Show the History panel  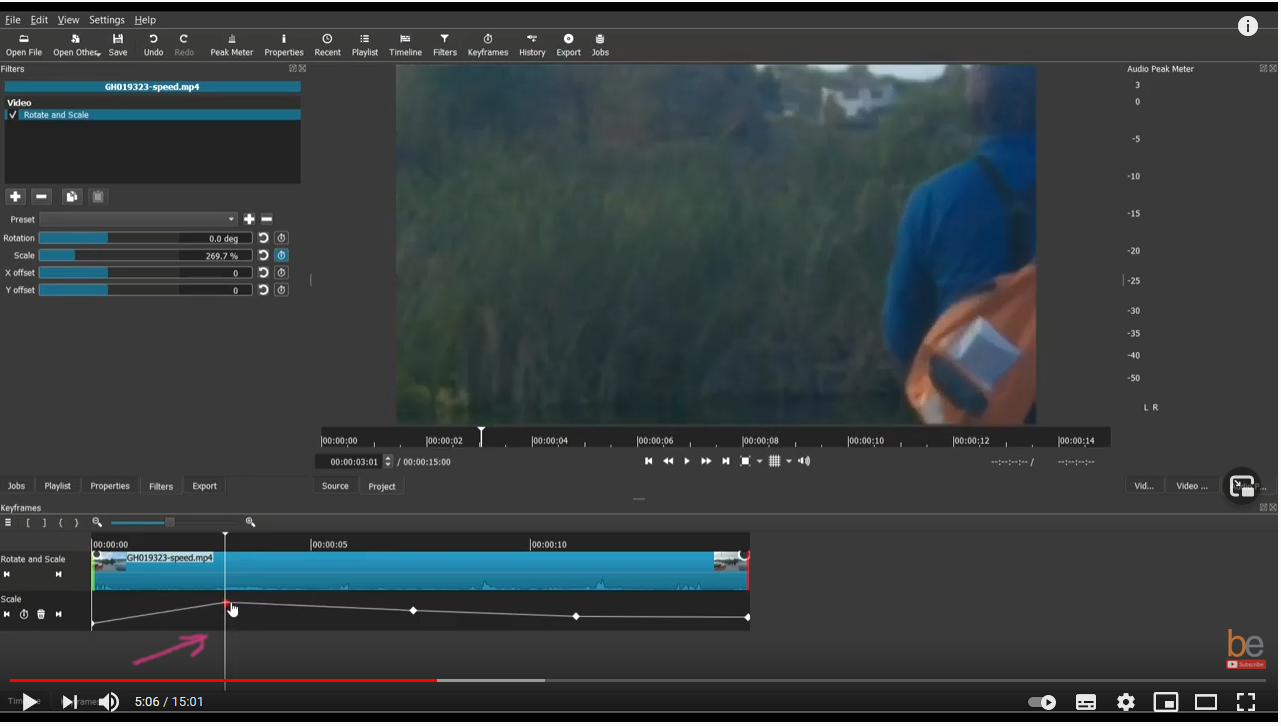tap(531, 44)
